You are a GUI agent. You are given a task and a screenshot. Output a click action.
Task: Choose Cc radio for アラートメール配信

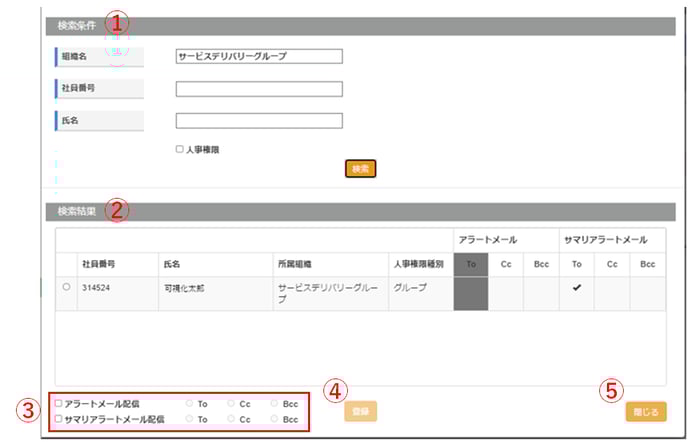(x=231, y=403)
